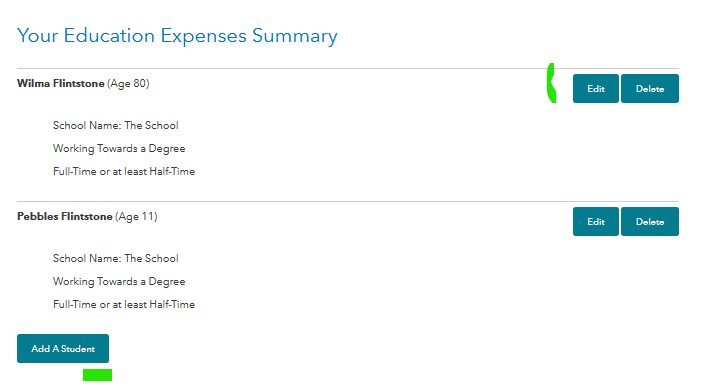The width and height of the screenshot is (718, 390).
Task: Click the Add A Student button
Action: (x=63, y=348)
